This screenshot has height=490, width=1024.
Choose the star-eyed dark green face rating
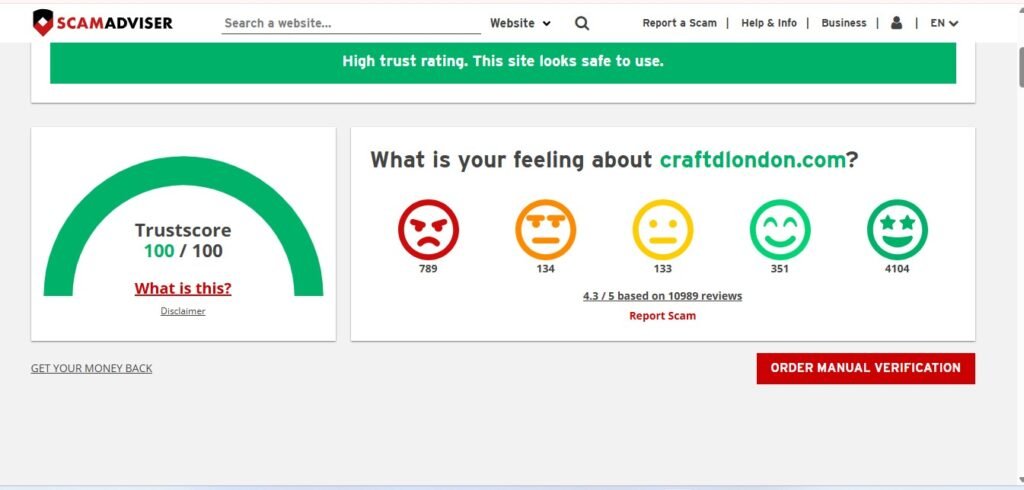pos(897,230)
